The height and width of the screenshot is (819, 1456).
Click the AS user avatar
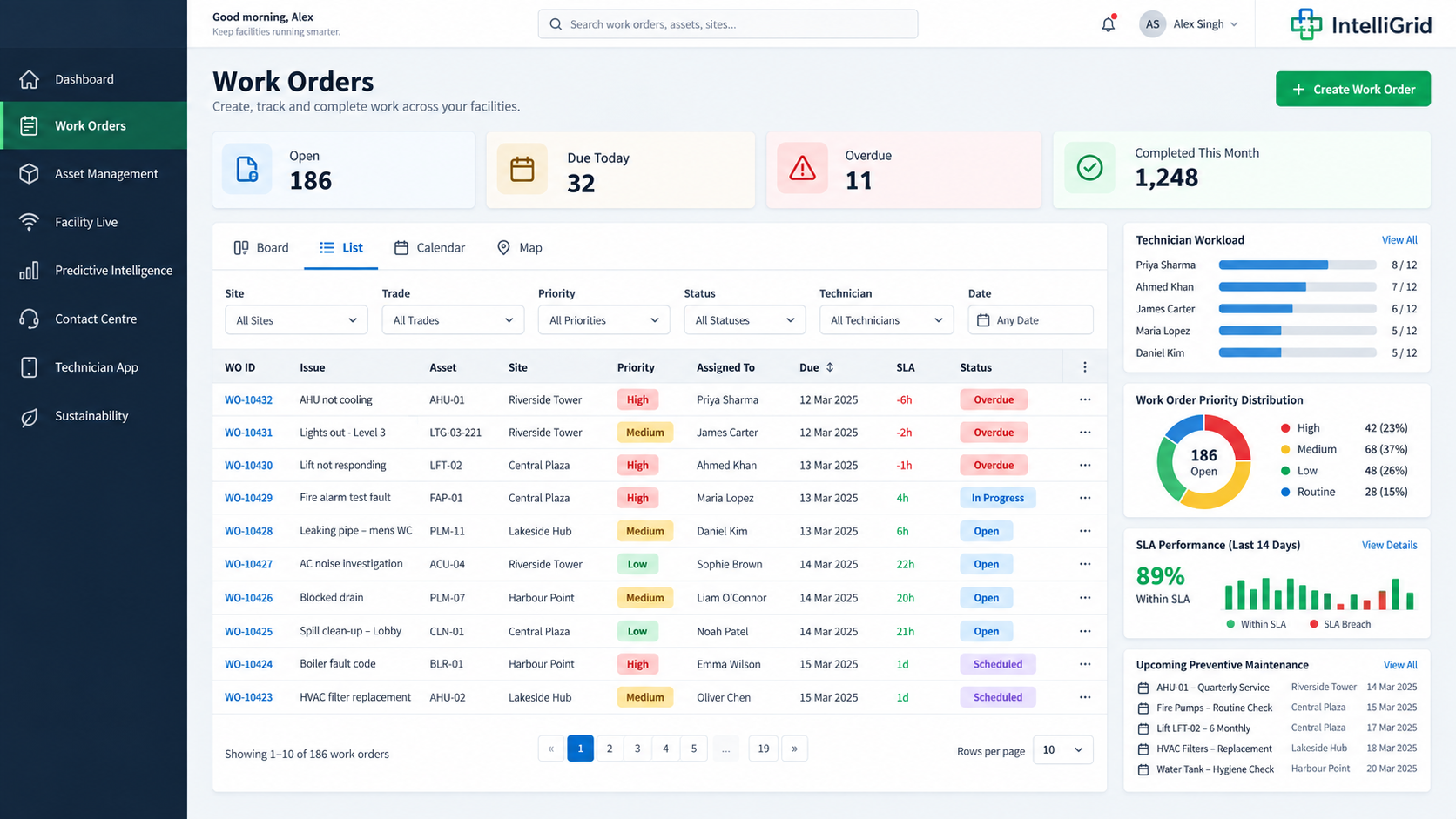point(1152,24)
